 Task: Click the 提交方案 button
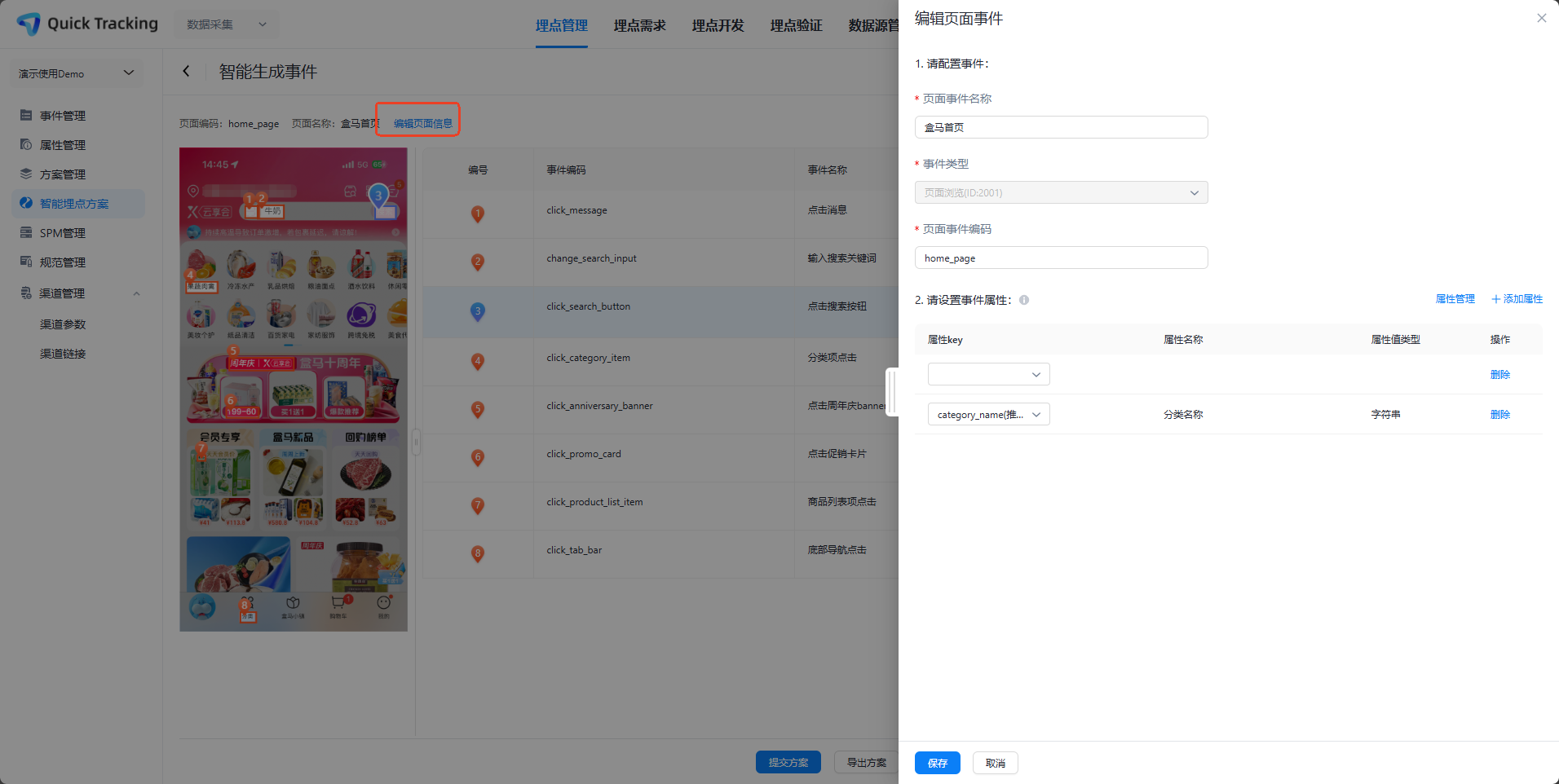coord(788,762)
